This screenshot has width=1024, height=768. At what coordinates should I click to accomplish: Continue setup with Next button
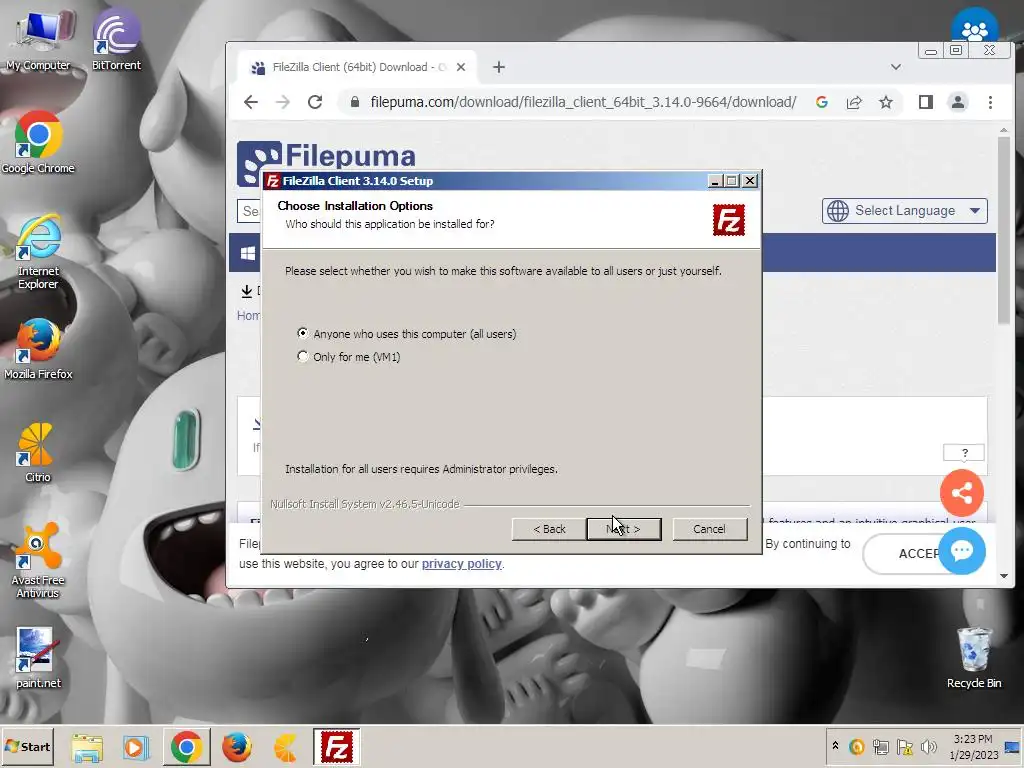[624, 529]
